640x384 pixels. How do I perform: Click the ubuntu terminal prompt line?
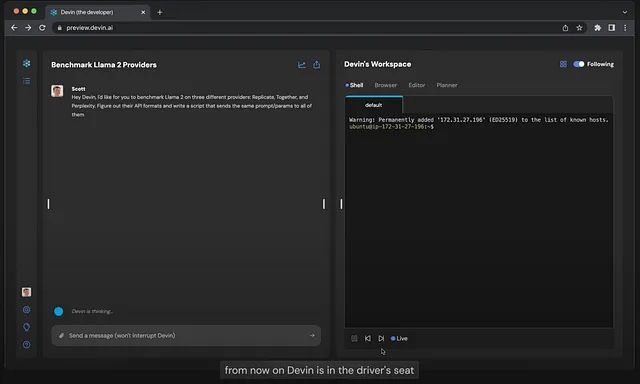(x=391, y=127)
